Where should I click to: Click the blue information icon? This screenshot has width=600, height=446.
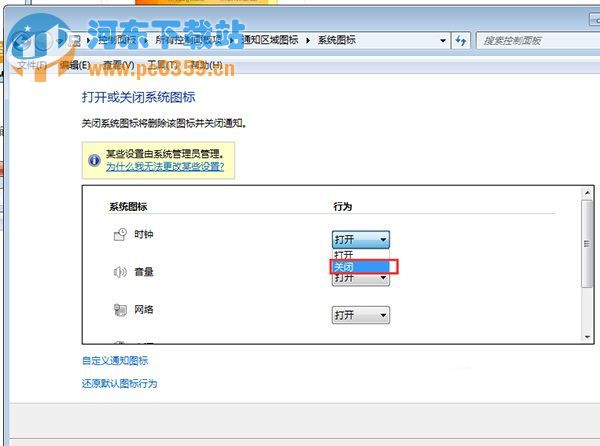tap(94, 160)
